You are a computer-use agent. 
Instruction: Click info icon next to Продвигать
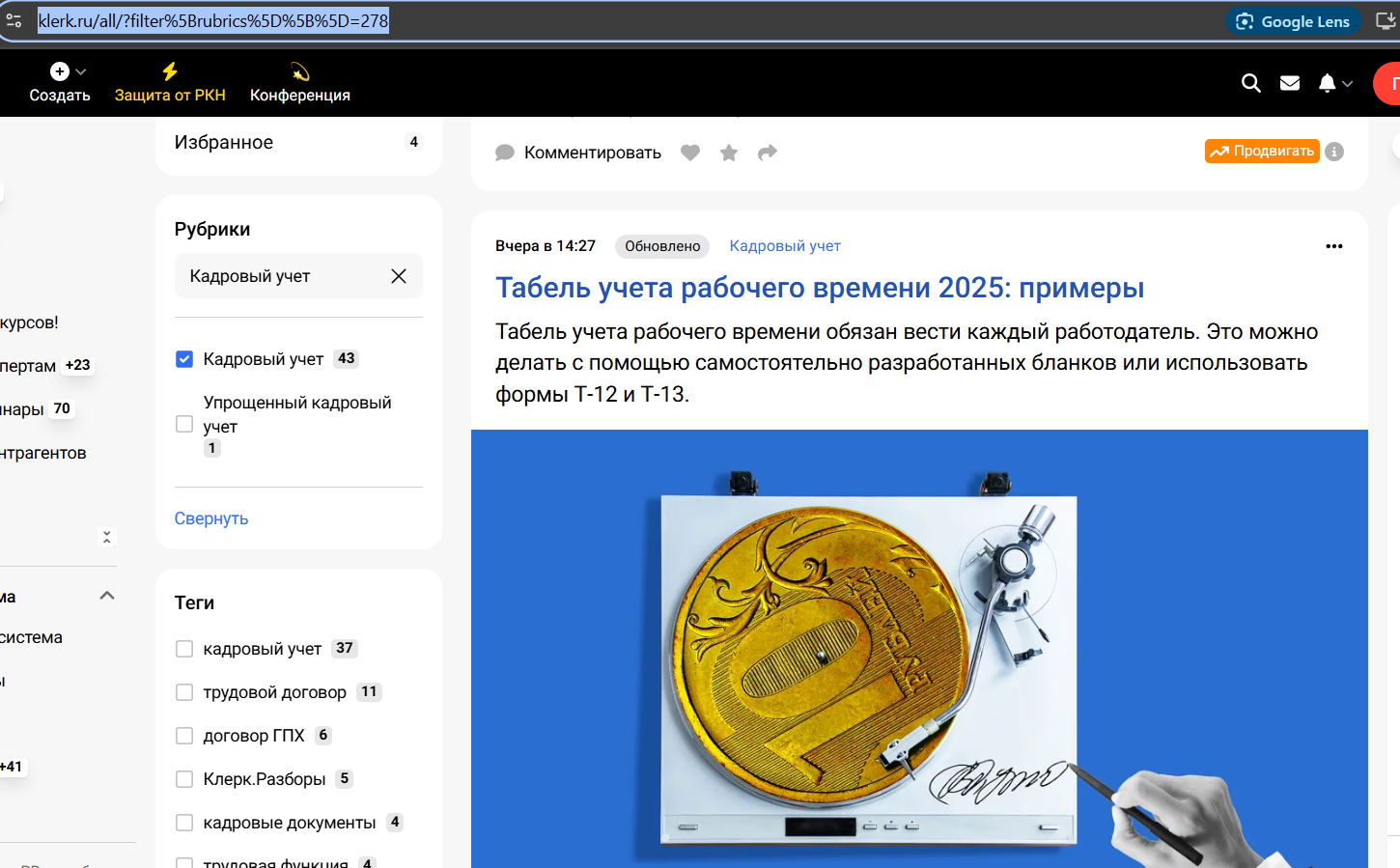pyautogui.click(x=1334, y=151)
